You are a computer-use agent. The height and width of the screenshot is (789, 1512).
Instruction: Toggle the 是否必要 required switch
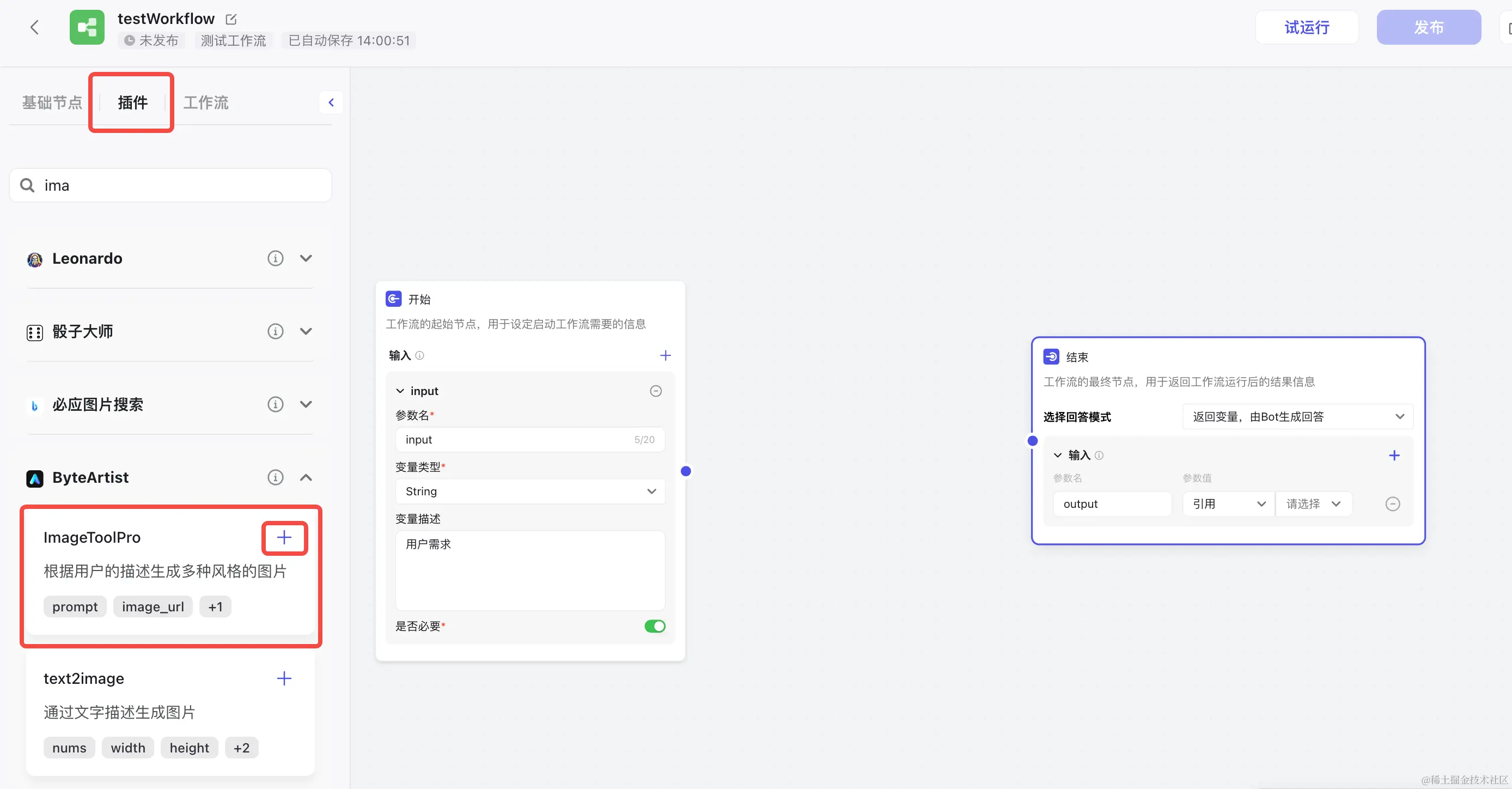[x=655, y=627]
